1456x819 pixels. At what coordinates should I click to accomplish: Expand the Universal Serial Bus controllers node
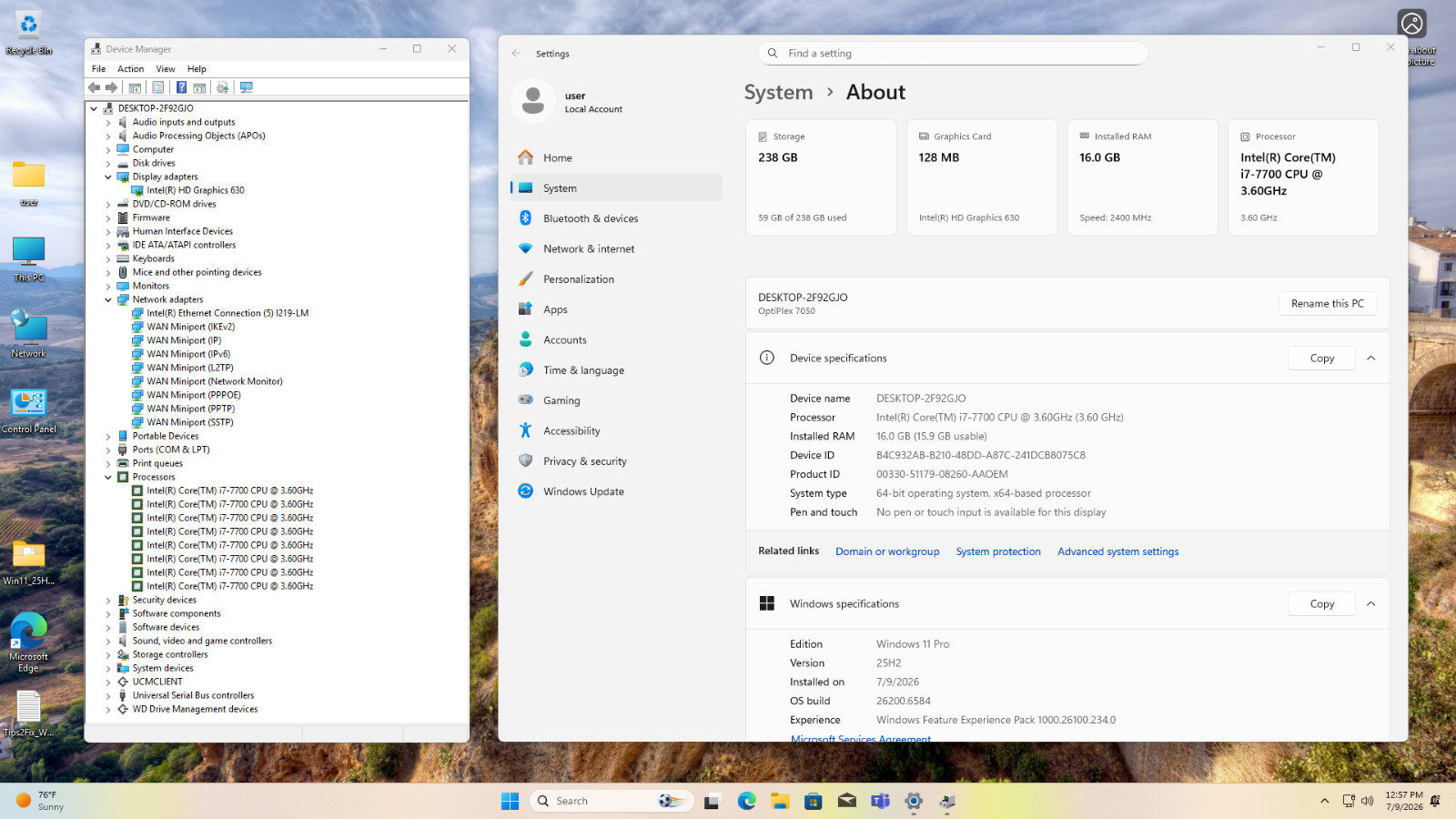108,695
